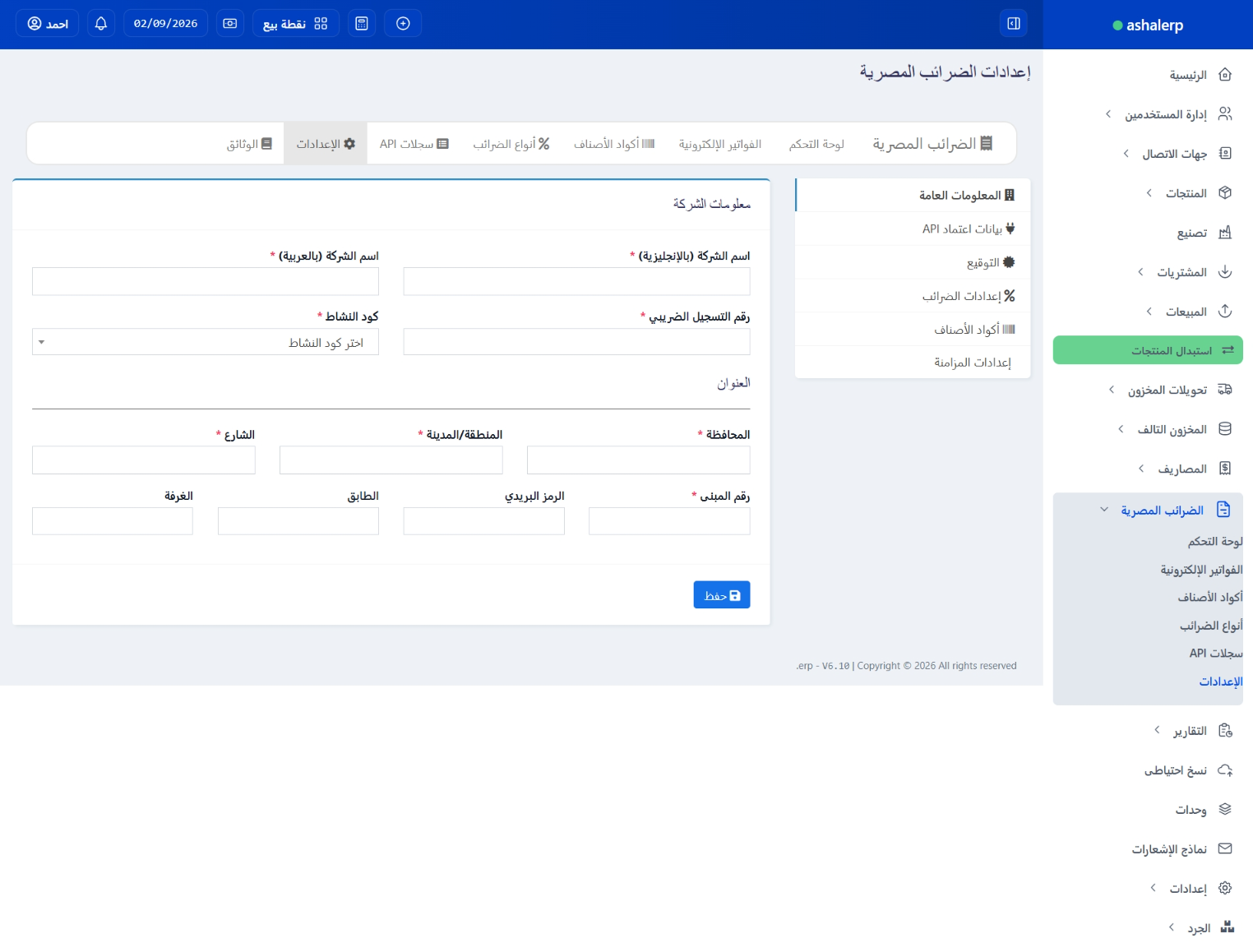1253x952 pixels.
Task: Click the حفظ save button
Action: coord(721,595)
